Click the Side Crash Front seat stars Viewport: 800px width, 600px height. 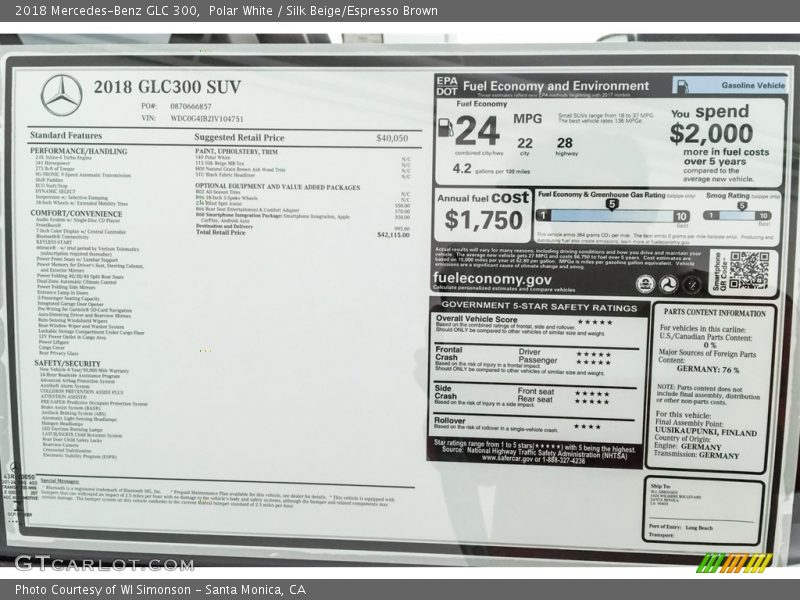(x=592, y=394)
